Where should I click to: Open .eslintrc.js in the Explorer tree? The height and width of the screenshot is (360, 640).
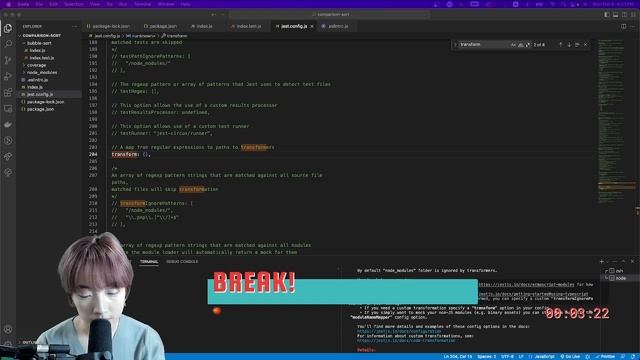coord(38,80)
